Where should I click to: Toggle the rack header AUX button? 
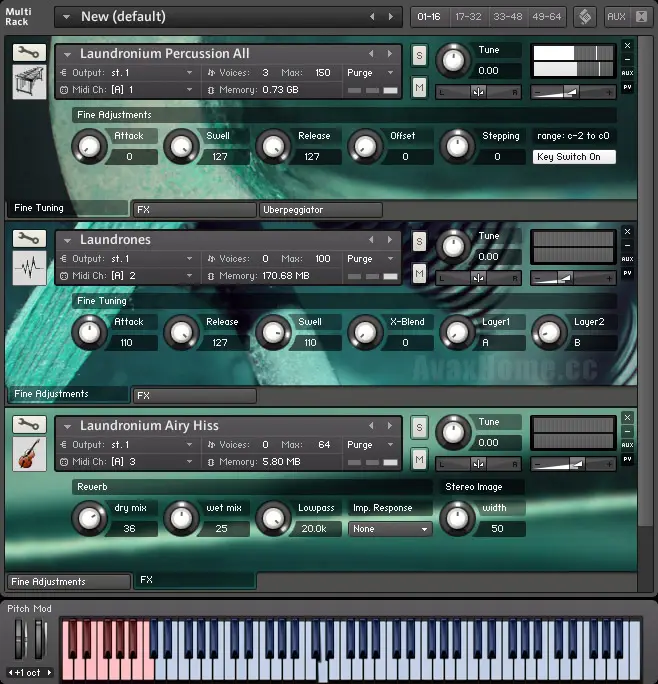coord(616,17)
